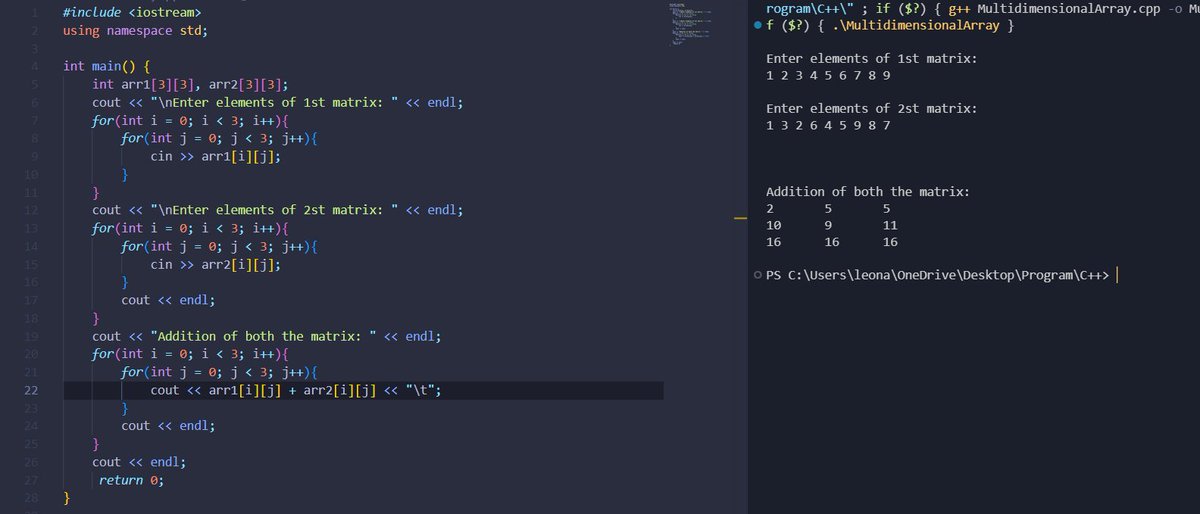Screen dimensions: 1200x514
Task: Click the 'int main() {' declaration
Action: [x=107, y=66]
